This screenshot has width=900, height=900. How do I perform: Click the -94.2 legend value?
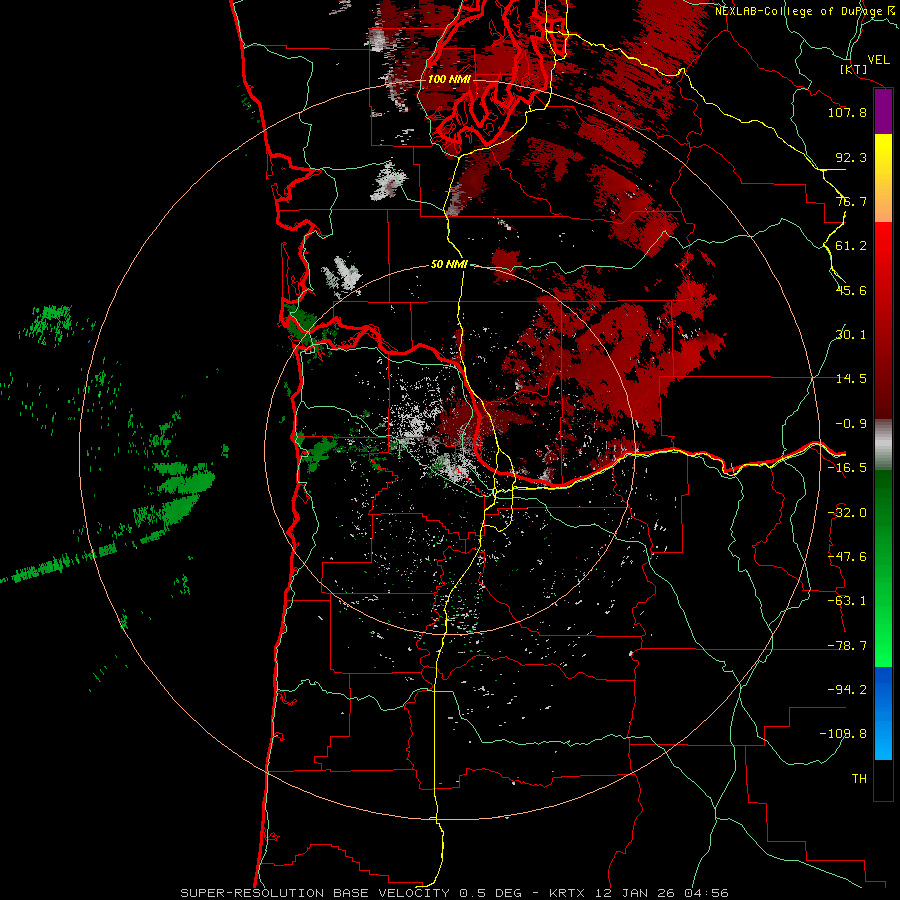(847, 690)
